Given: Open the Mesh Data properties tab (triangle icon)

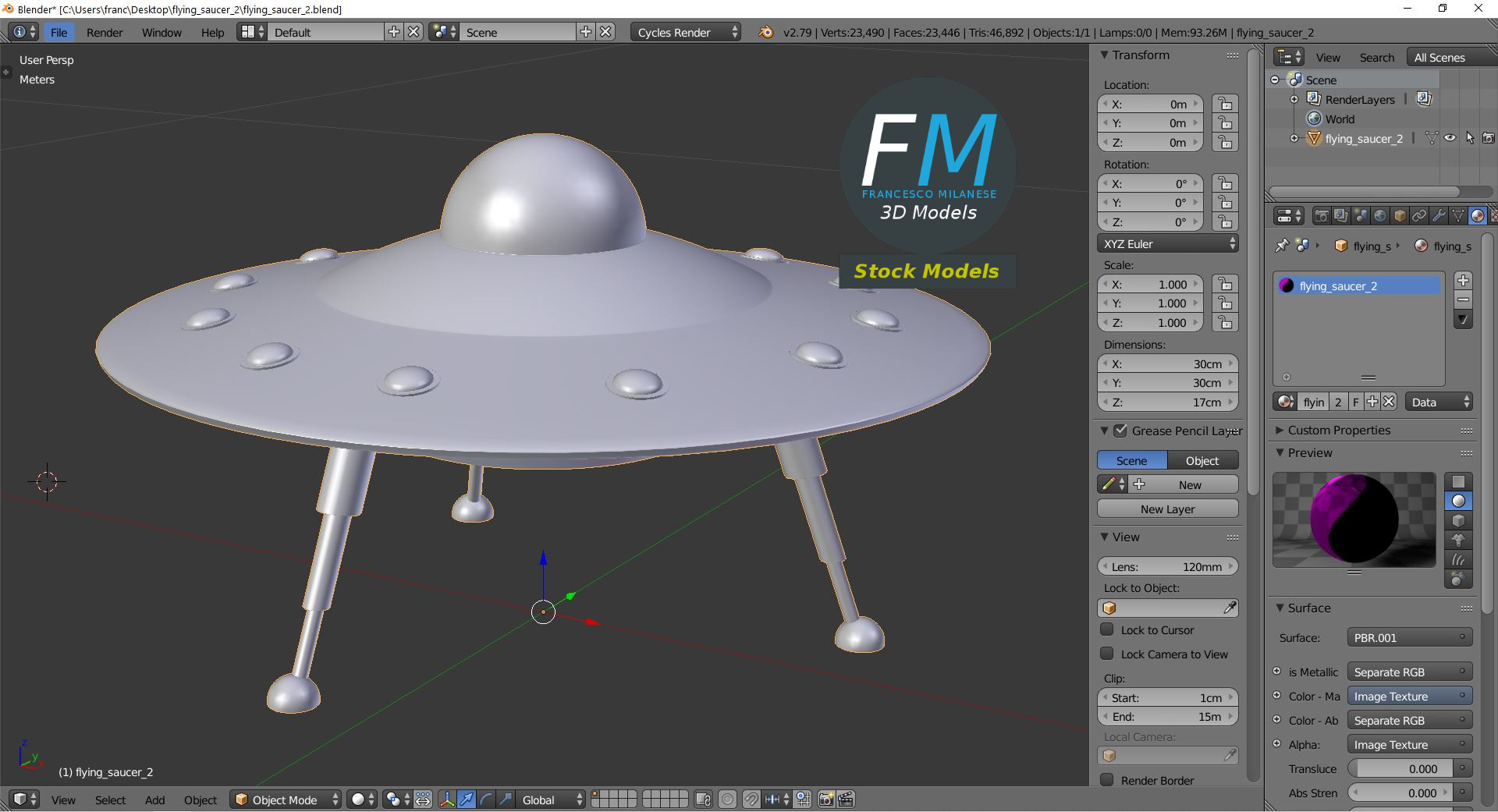Looking at the screenshot, I should (x=1458, y=216).
